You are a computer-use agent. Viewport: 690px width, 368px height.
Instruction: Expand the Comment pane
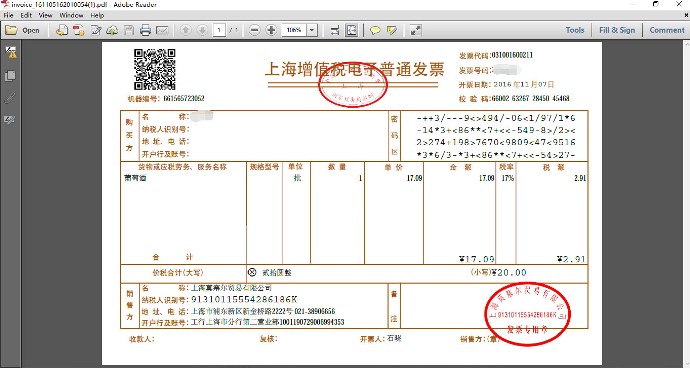tap(667, 30)
